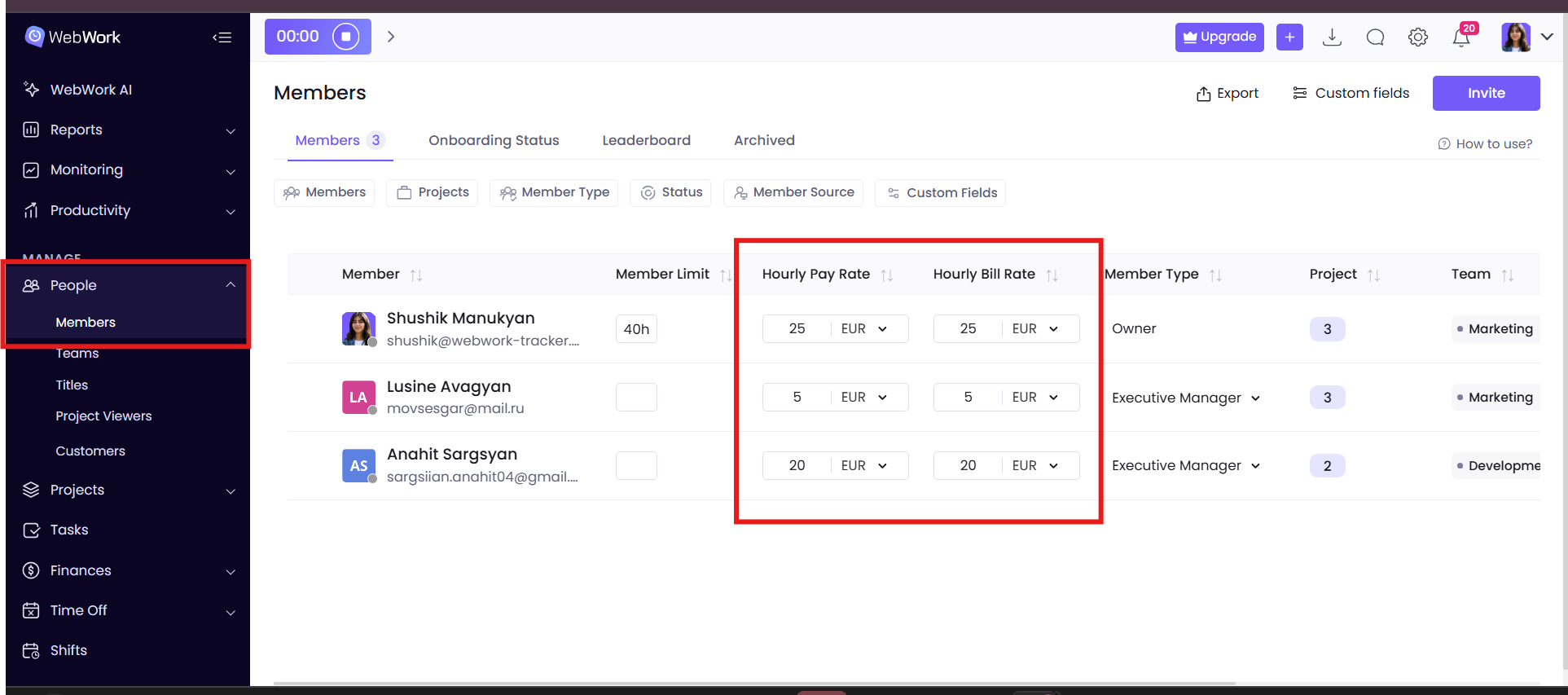This screenshot has width=1568, height=695.
Task: Click the purple plus quick-add button
Action: (1289, 37)
